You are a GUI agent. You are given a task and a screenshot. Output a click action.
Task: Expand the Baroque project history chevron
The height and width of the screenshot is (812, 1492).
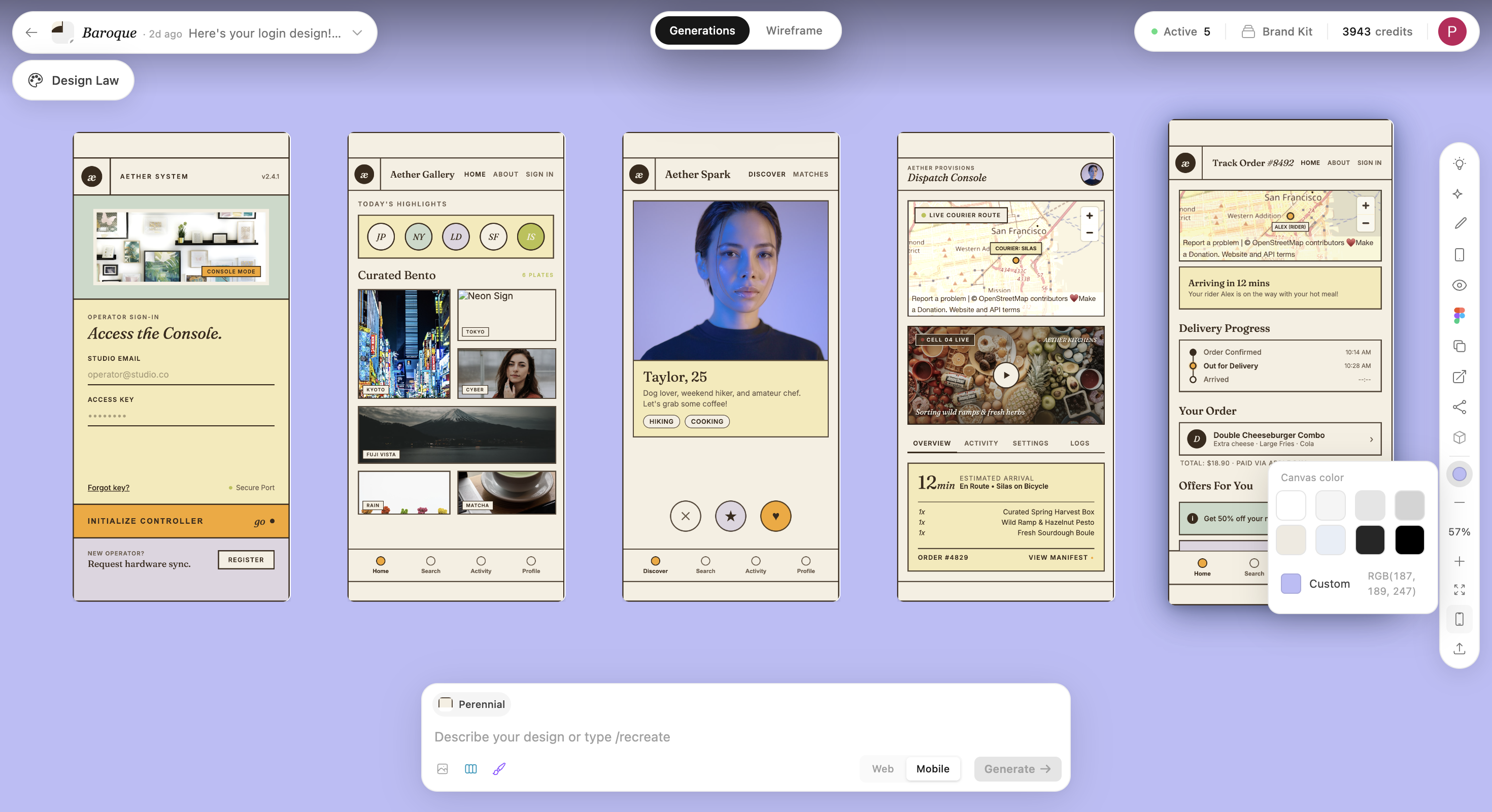coord(357,32)
